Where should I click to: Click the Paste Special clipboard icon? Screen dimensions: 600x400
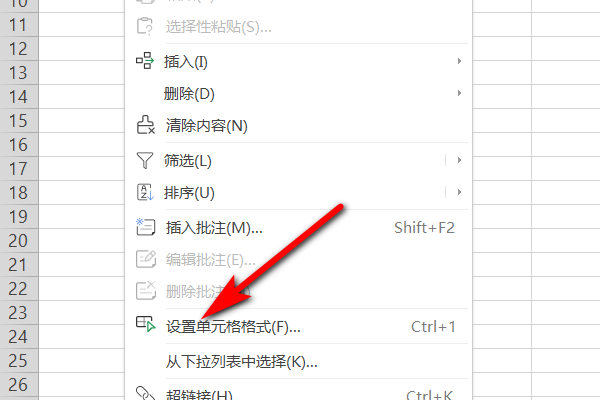click(x=145, y=26)
